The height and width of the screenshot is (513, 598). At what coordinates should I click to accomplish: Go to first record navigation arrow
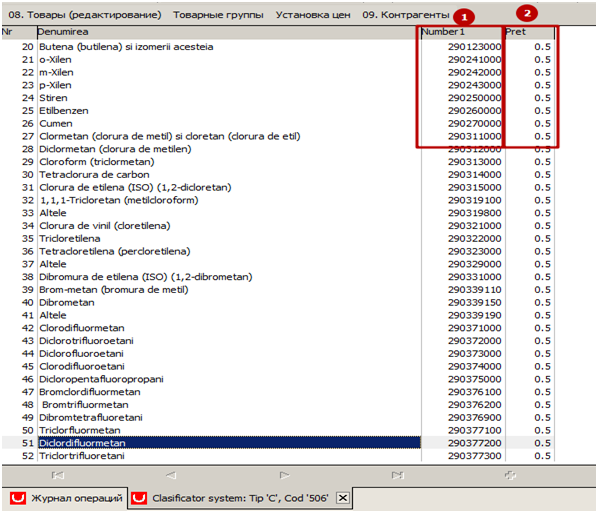[58, 475]
